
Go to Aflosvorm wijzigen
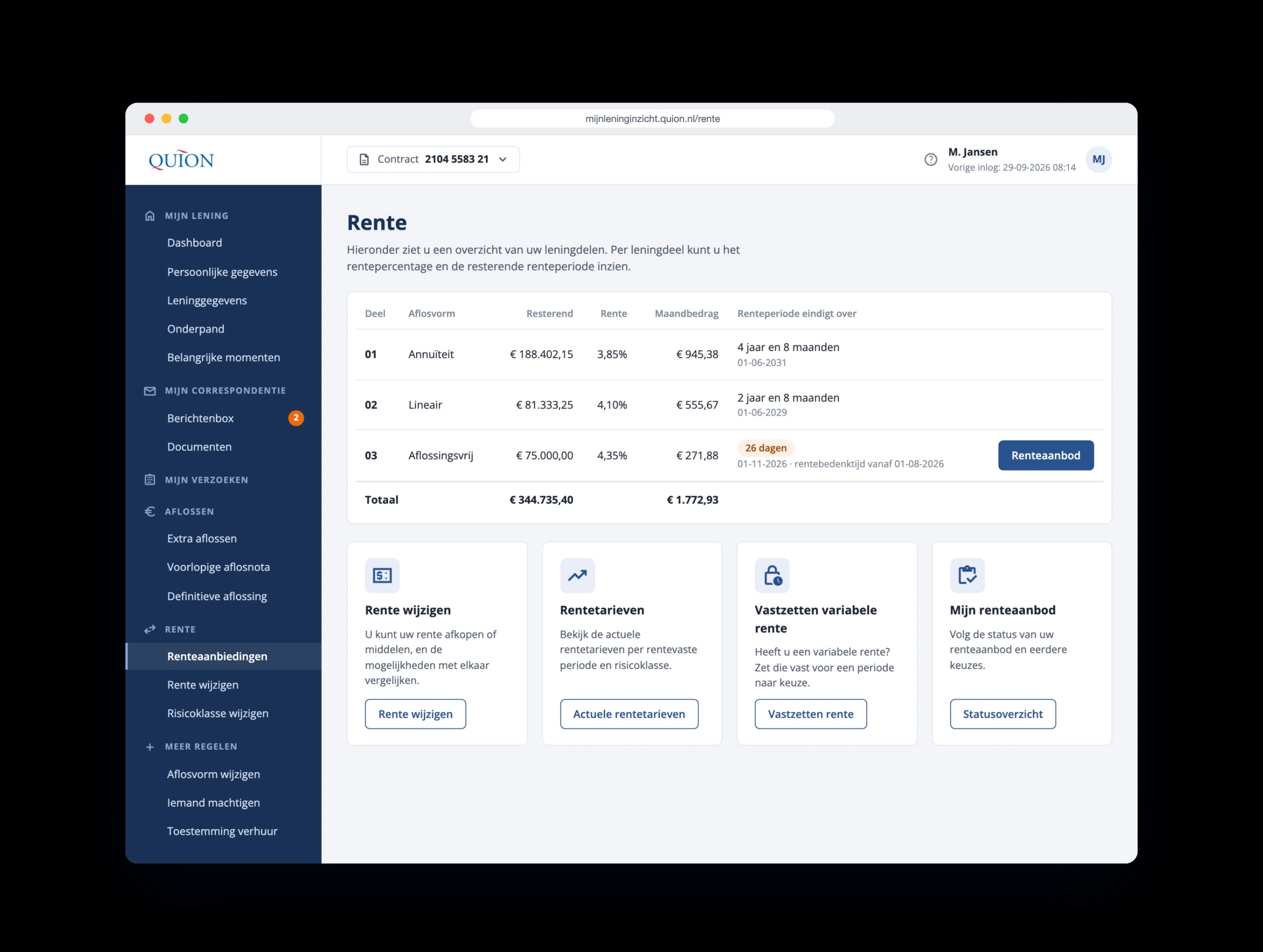pos(214,775)
